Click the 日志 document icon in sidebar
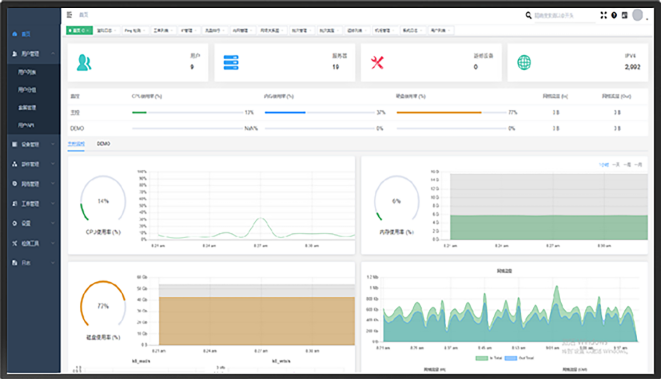661x379 pixels. (x=15, y=263)
